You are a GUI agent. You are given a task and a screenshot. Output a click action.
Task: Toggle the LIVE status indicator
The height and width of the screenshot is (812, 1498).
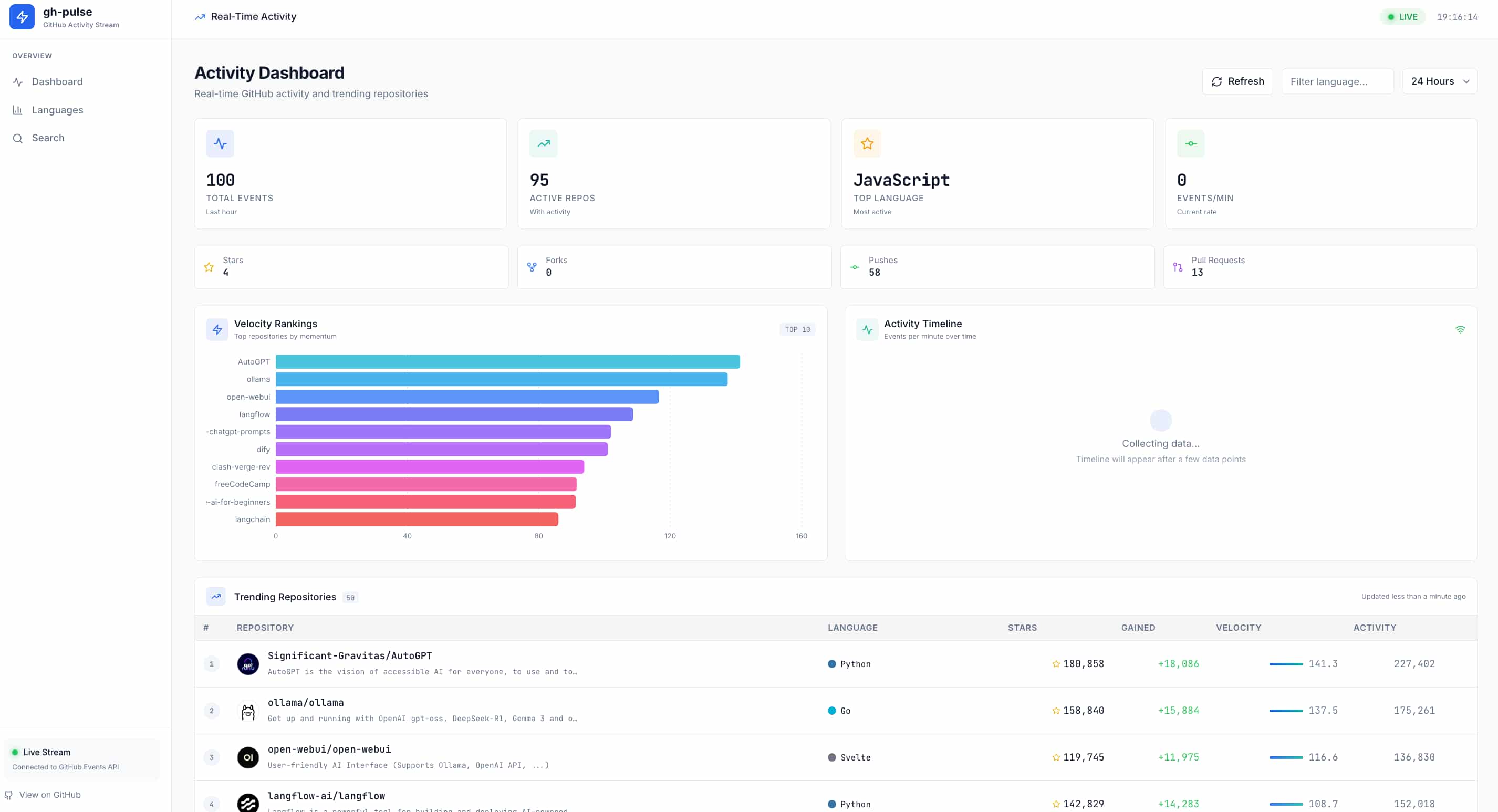pyautogui.click(x=1402, y=16)
